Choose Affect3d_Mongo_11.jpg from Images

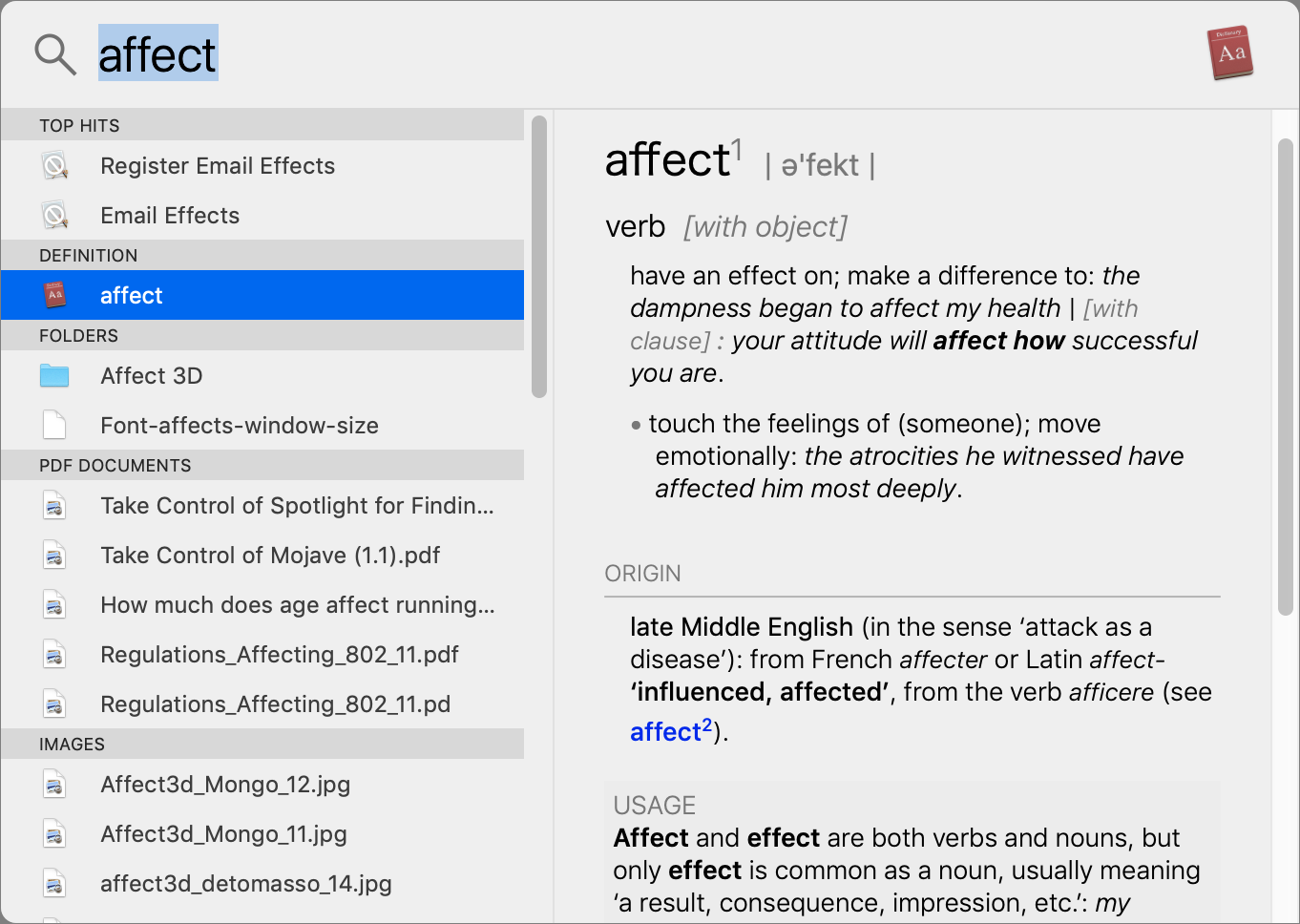pos(262,833)
